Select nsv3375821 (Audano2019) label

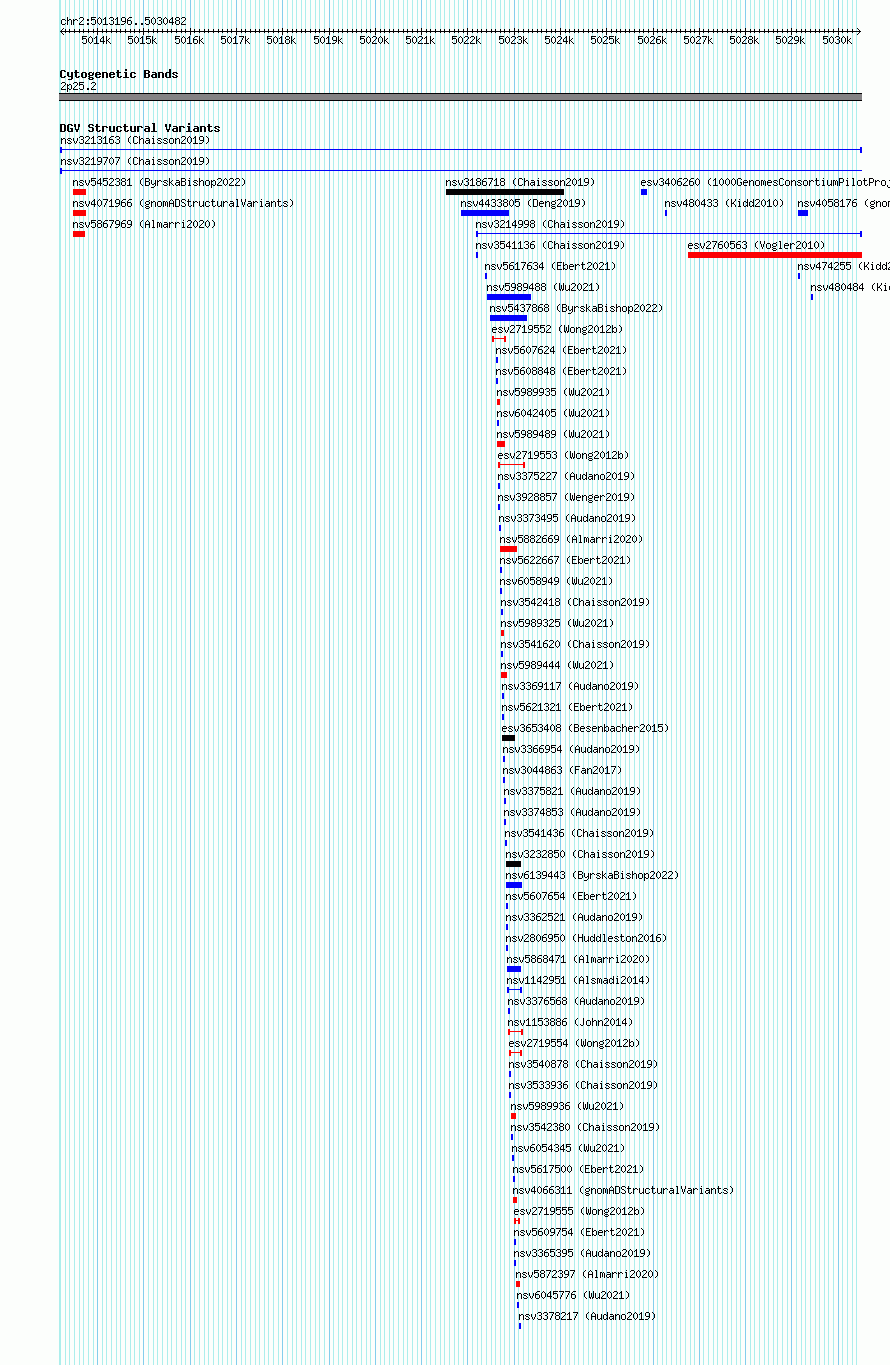(572, 791)
